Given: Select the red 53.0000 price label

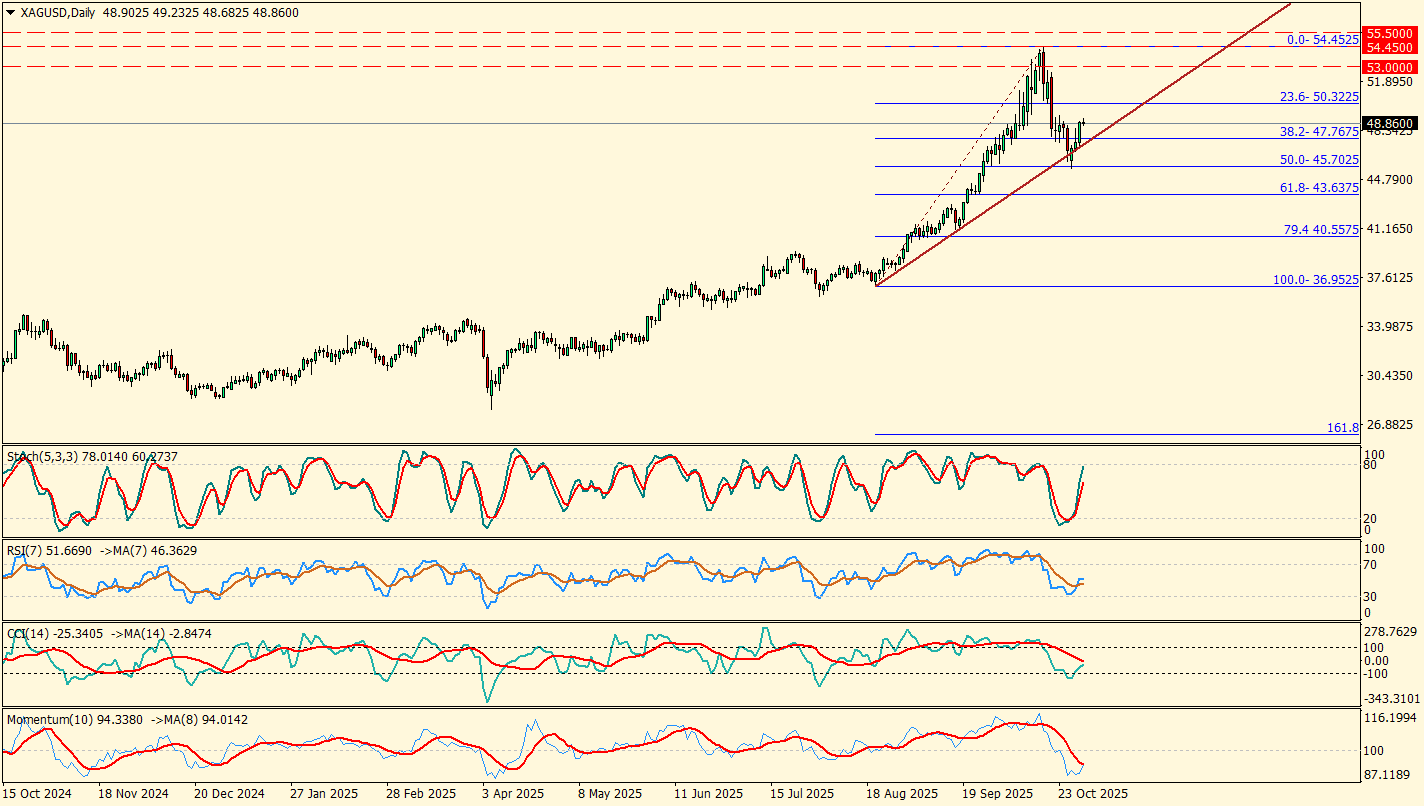Looking at the screenshot, I should click(x=1389, y=67).
